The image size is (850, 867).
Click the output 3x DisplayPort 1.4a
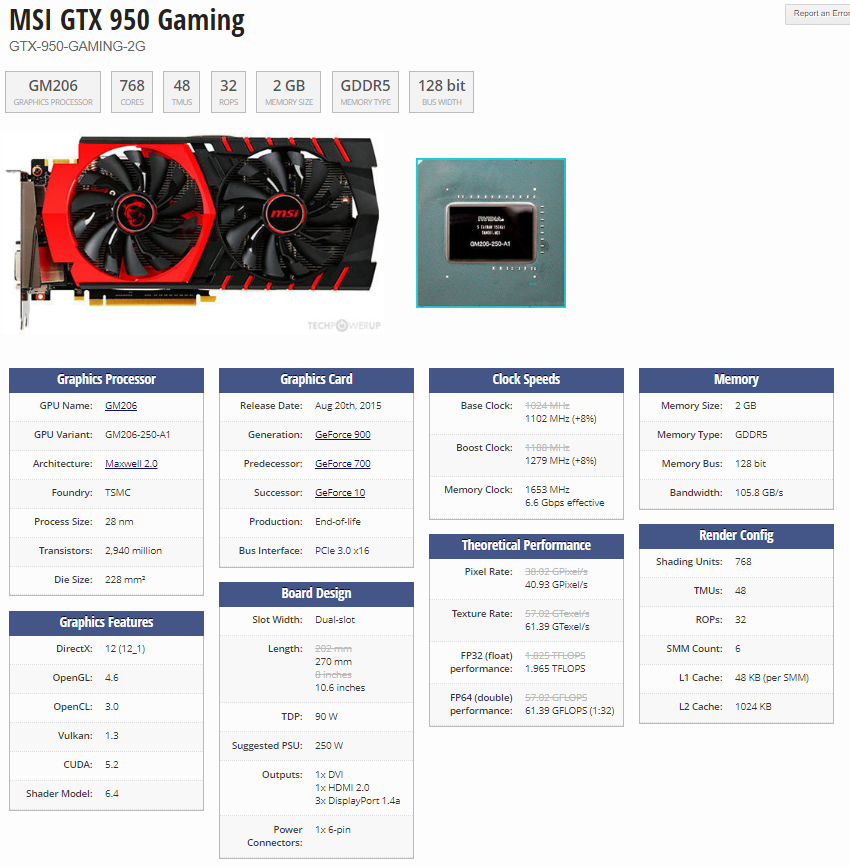coord(357,801)
